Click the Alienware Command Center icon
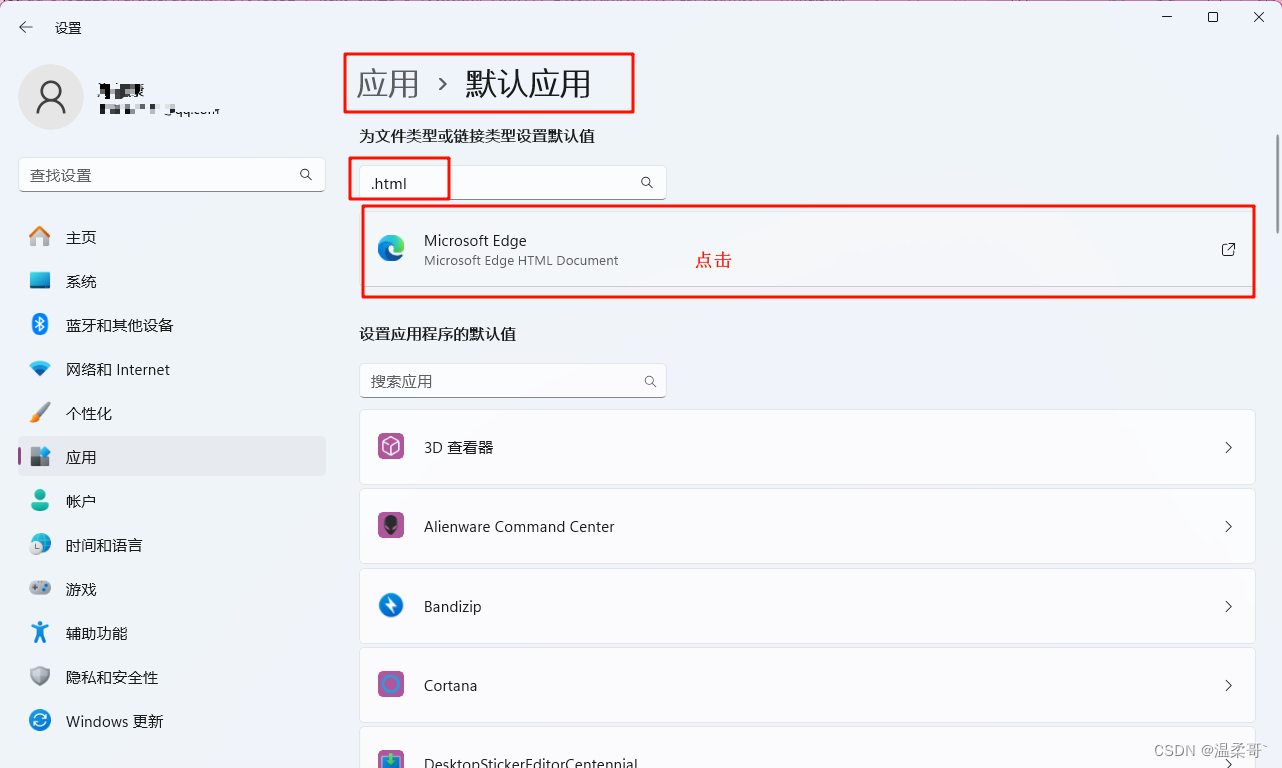 (x=391, y=525)
